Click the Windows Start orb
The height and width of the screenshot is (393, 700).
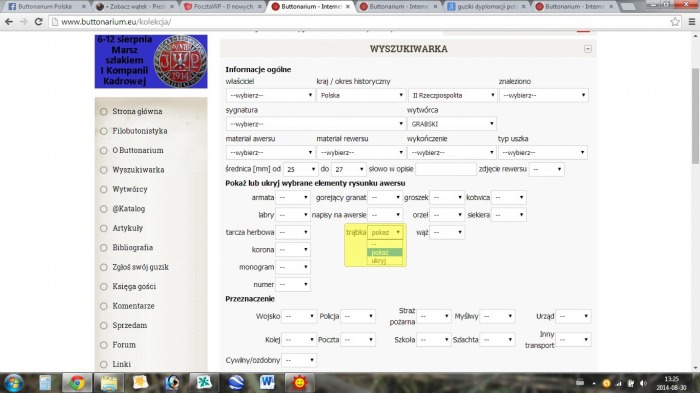(13, 383)
